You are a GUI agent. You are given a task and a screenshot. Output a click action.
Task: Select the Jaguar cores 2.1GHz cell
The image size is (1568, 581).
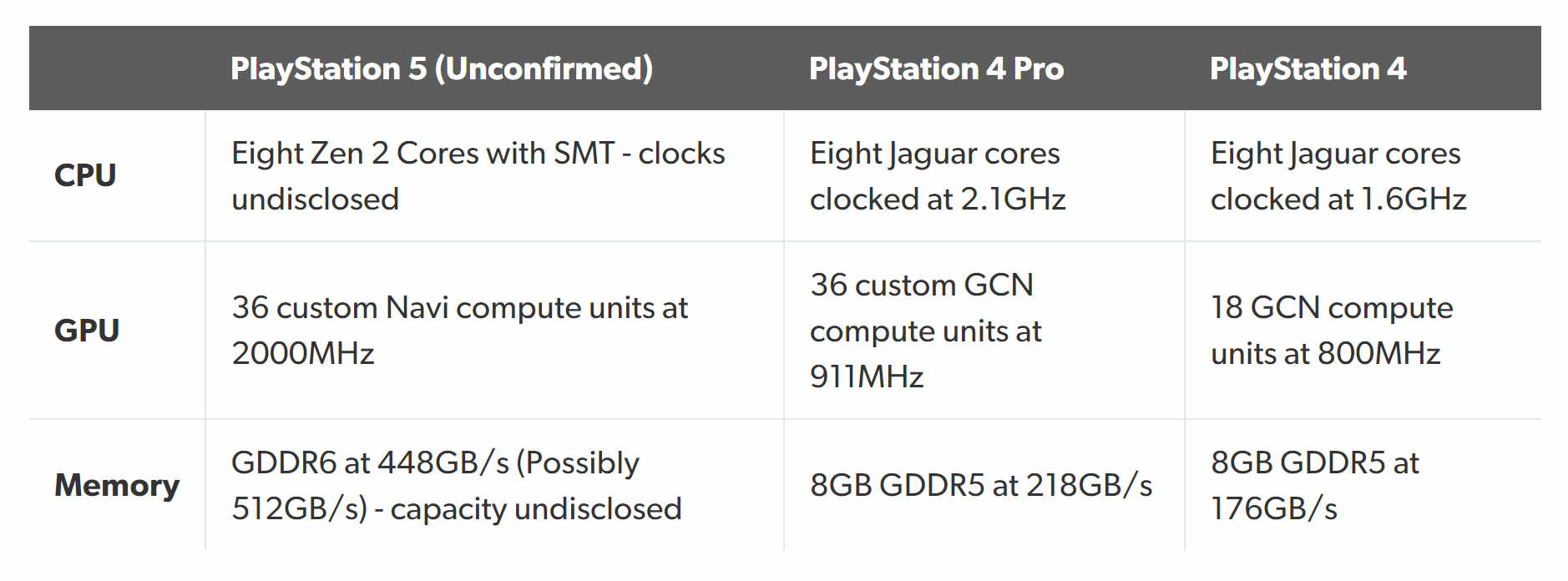tap(937, 176)
